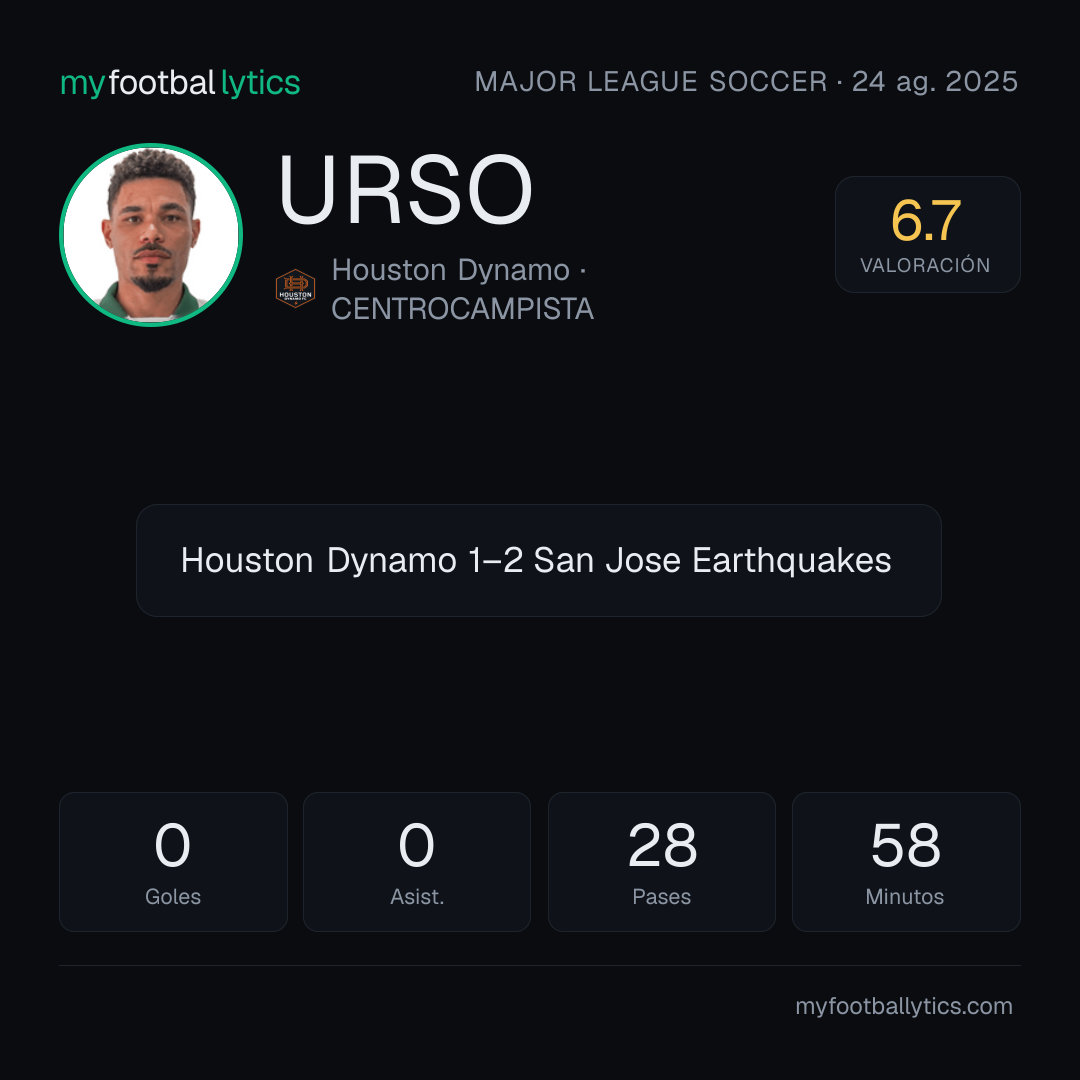Open the Houston Dynamo 1–2 San Jose Earthquakes card
The image size is (1080, 1080).
coord(539,560)
